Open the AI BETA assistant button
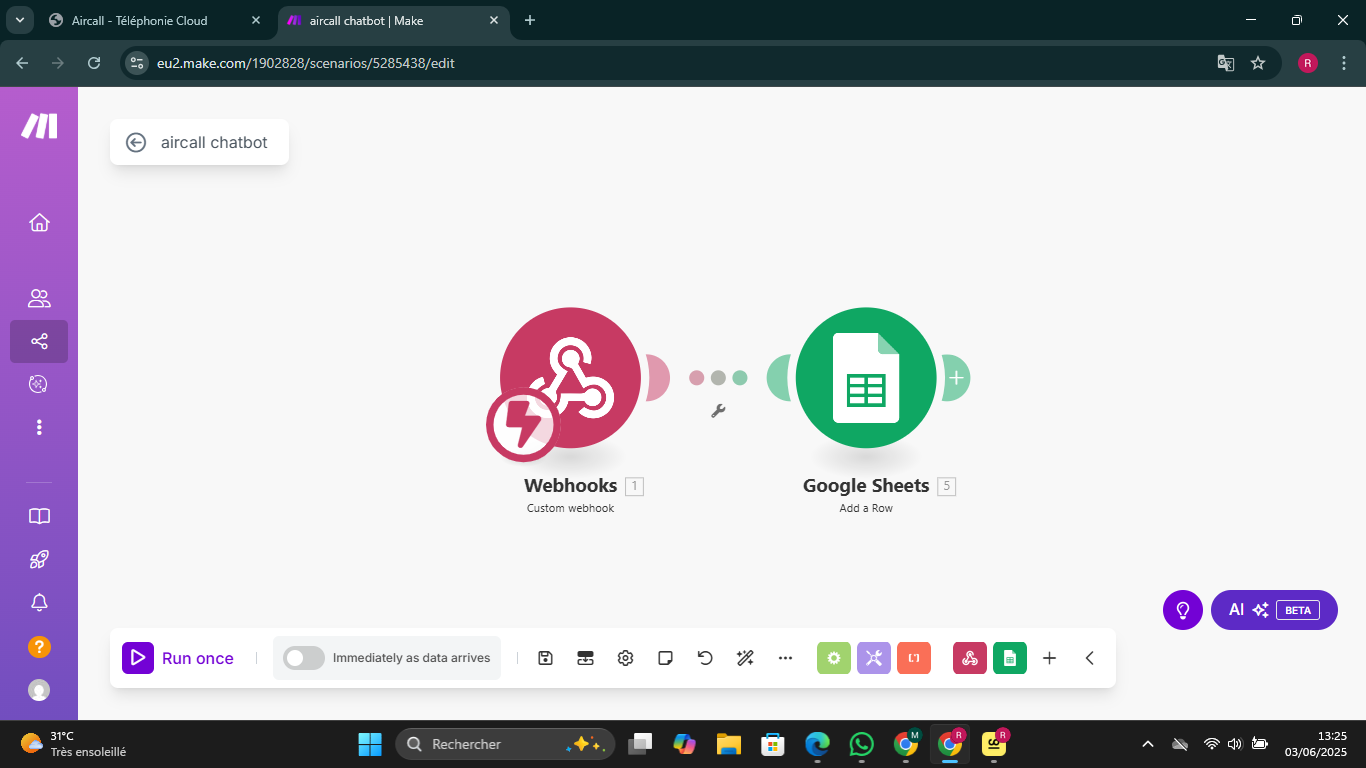This screenshot has height=768, width=1366. (x=1274, y=610)
